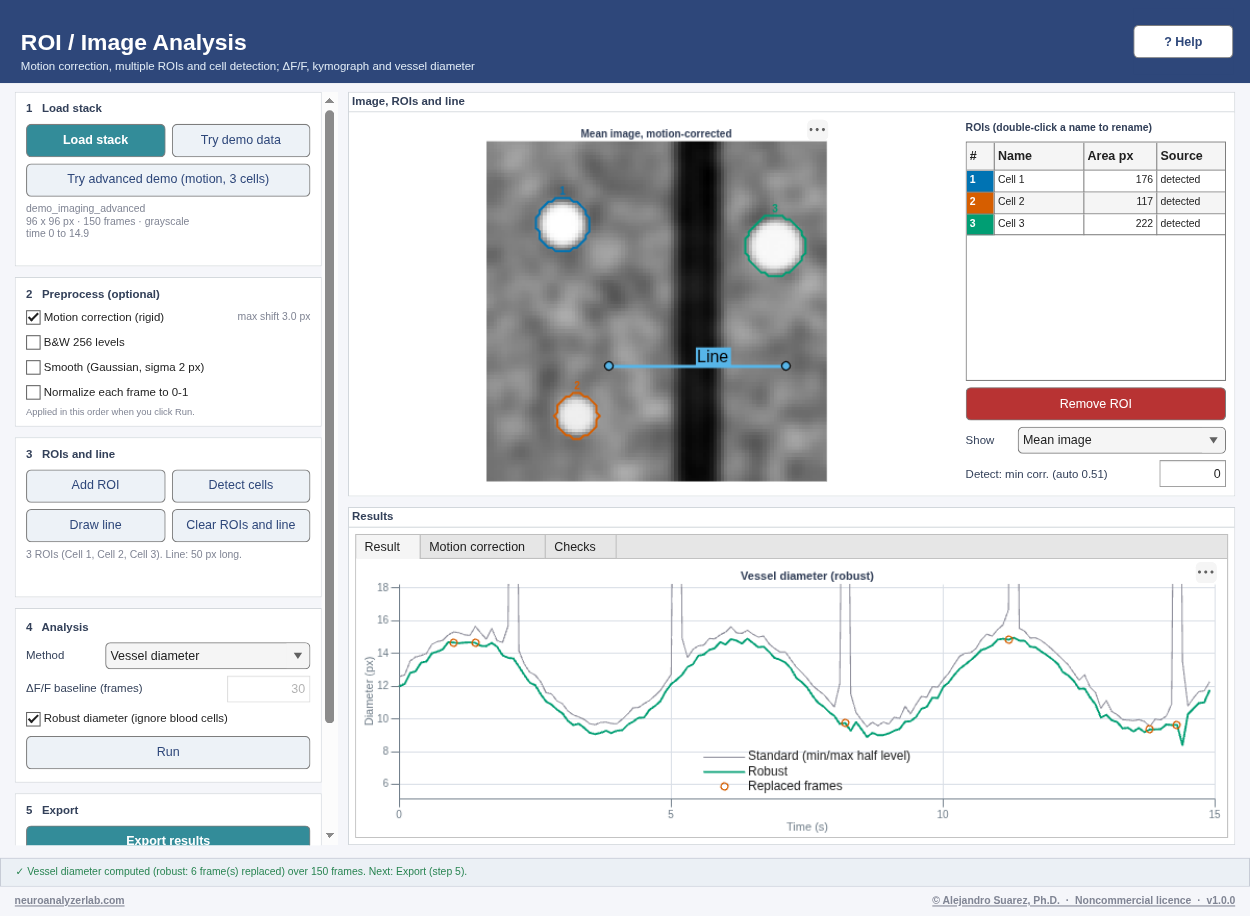Click the Area px column header
The image size is (1250, 916).
[1120, 156]
